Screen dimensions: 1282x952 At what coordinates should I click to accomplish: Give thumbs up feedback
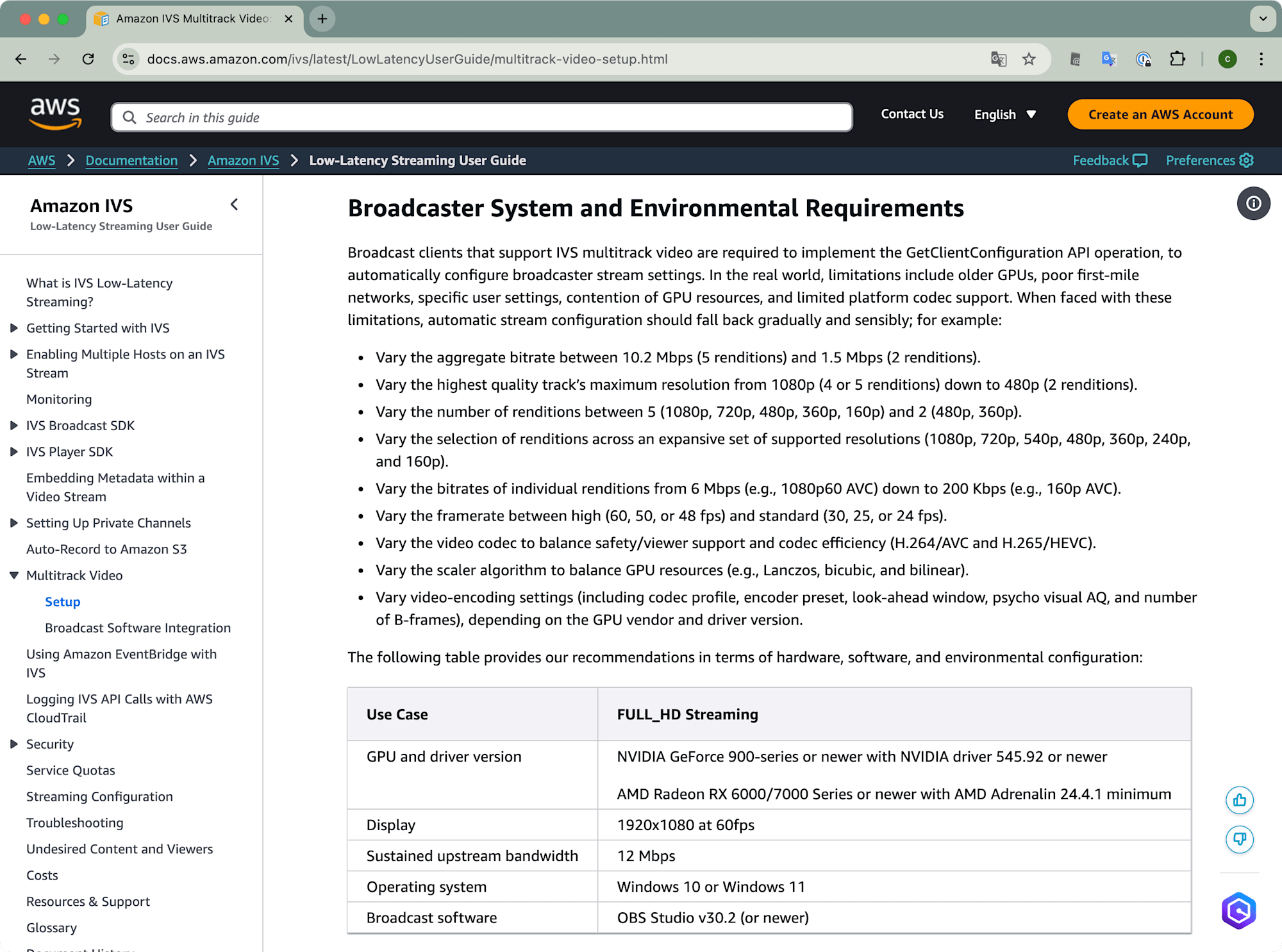pyautogui.click(x=1240, y=800)
